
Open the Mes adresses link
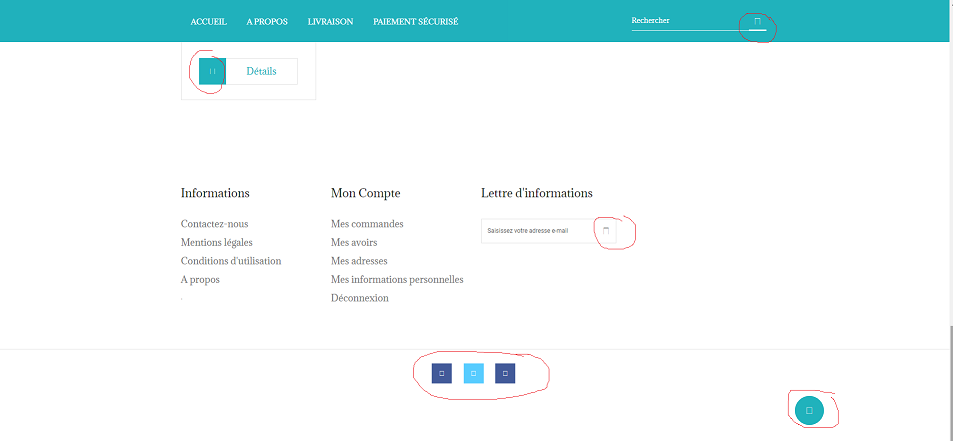coord(359,261)
